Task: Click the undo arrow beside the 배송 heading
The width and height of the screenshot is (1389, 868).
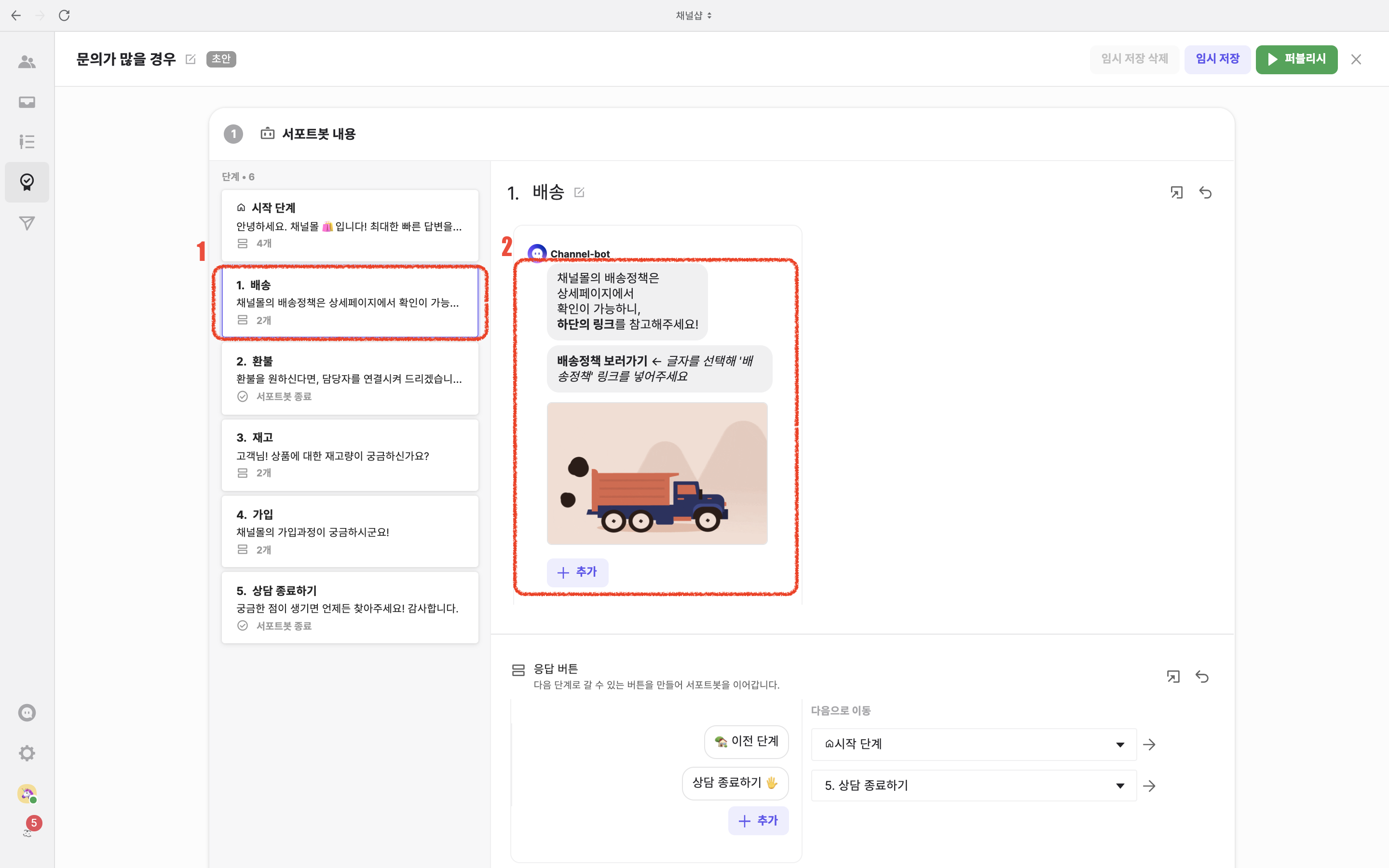Action: click(x=1205, y=192)
